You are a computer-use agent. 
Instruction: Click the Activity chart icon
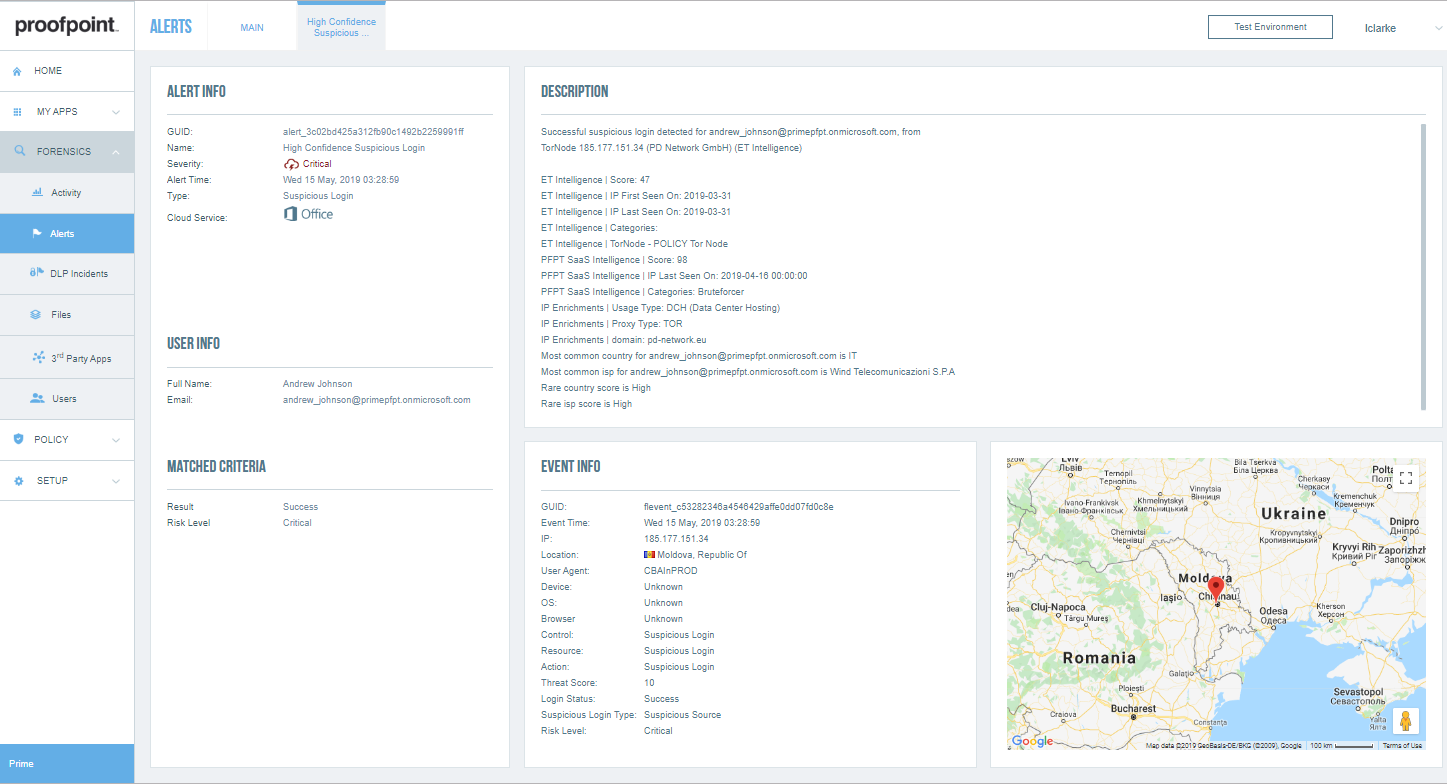coord(37,192)
